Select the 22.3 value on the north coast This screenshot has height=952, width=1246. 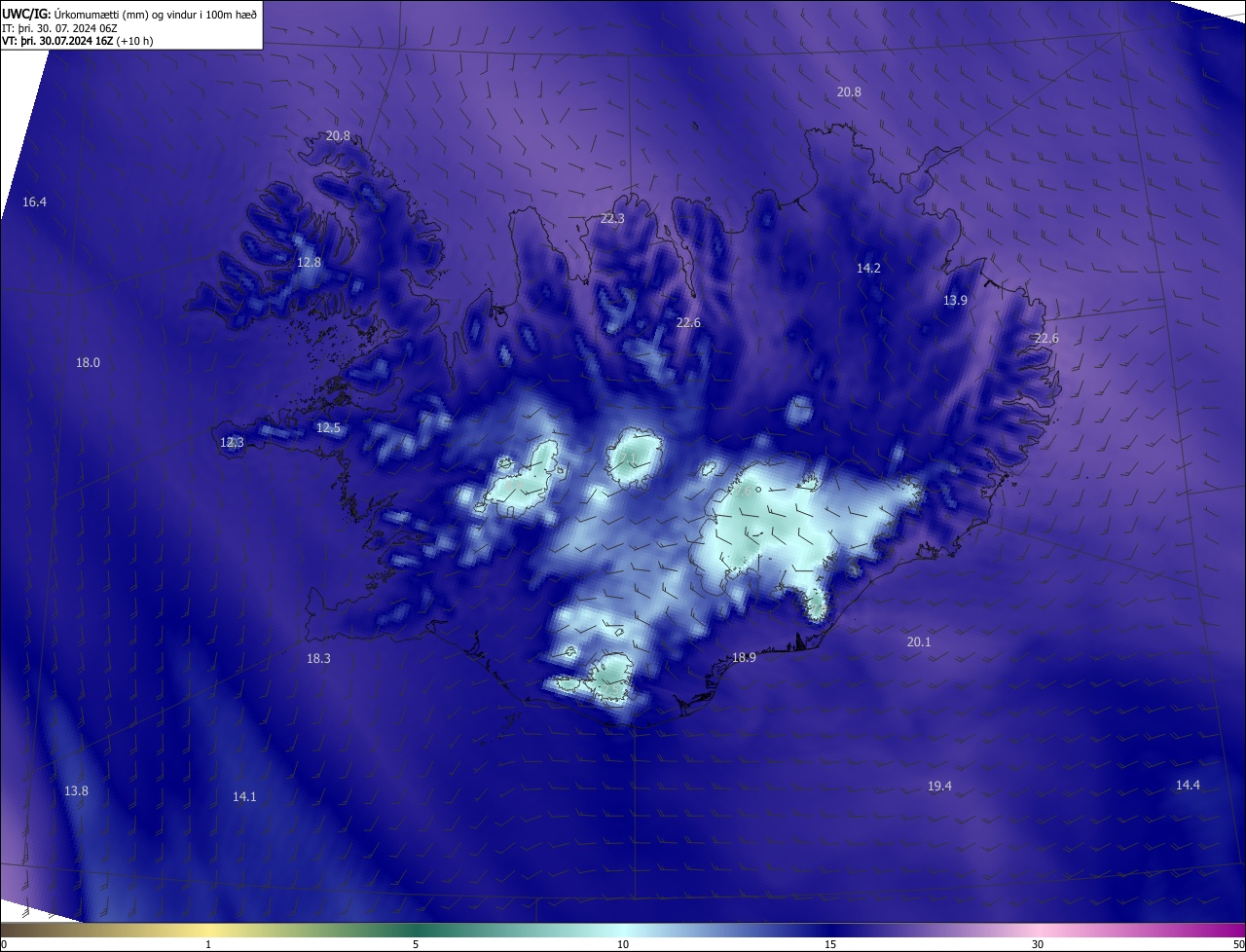tap(612, 218)
